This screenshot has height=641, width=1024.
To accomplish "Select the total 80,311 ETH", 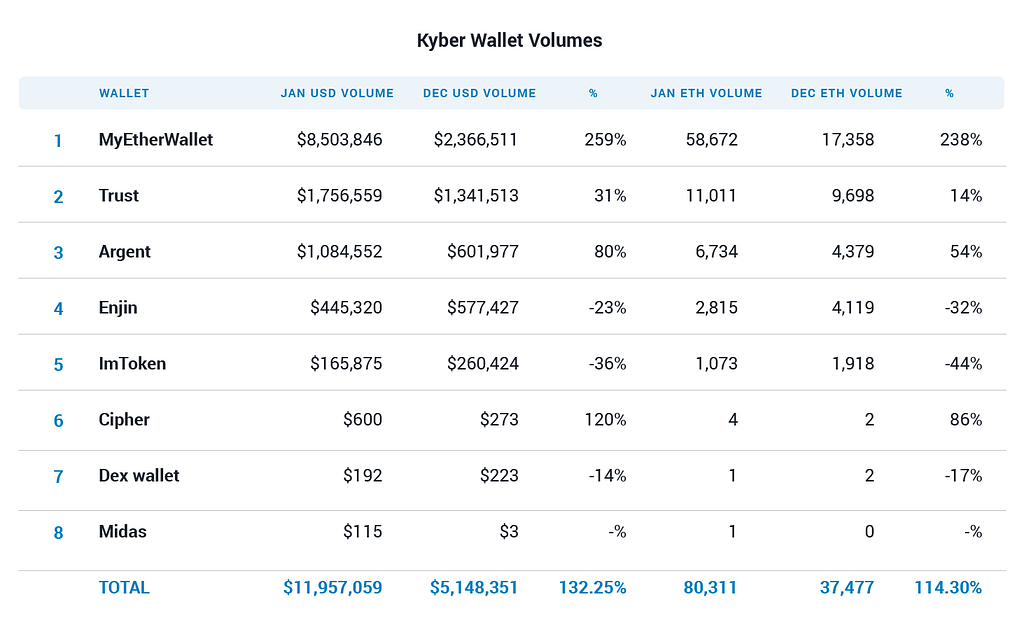I will (x=710, y=587).
